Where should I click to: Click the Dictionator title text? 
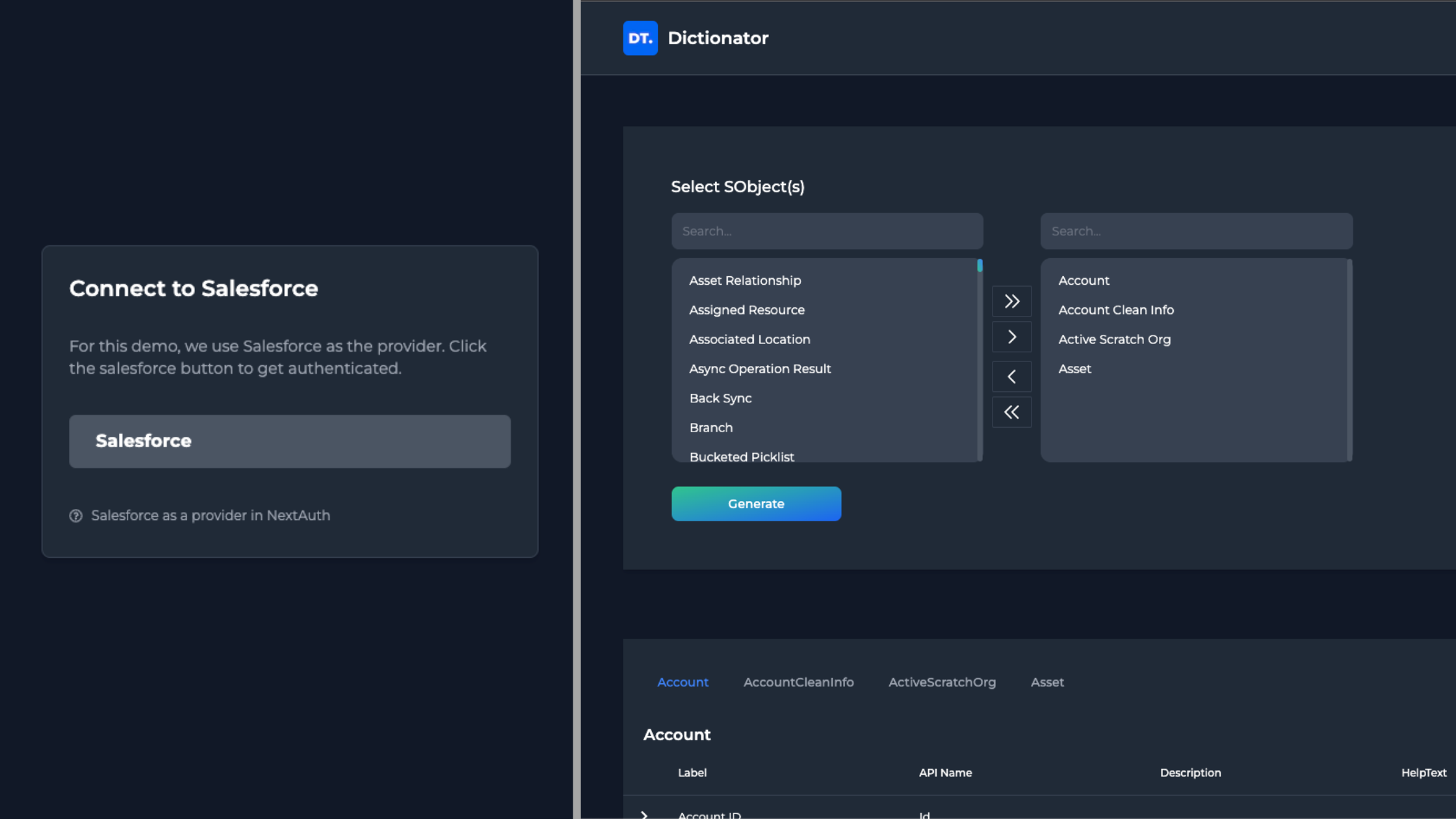tap(718, 38)
